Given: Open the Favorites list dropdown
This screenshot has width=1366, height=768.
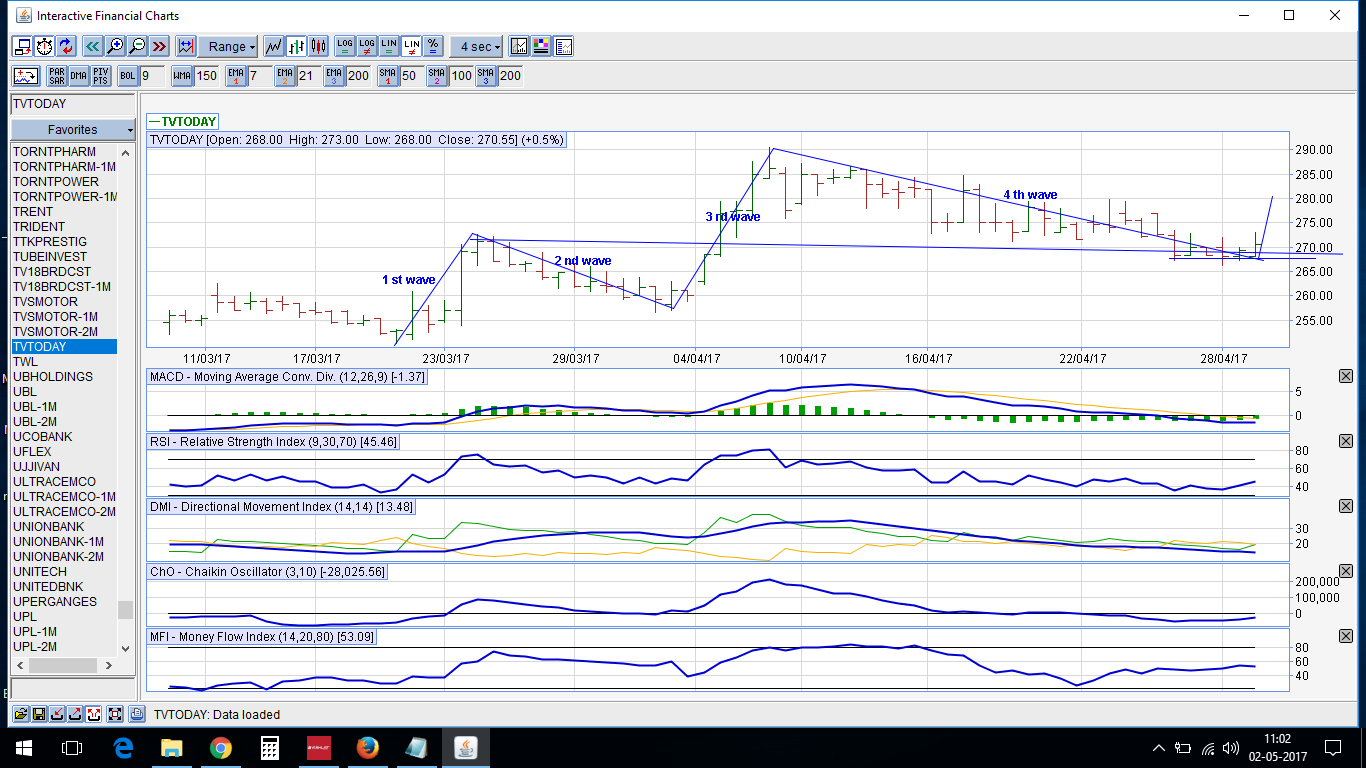Looking at the screenshot, I should pyautogui.click(x=72, y=130).
